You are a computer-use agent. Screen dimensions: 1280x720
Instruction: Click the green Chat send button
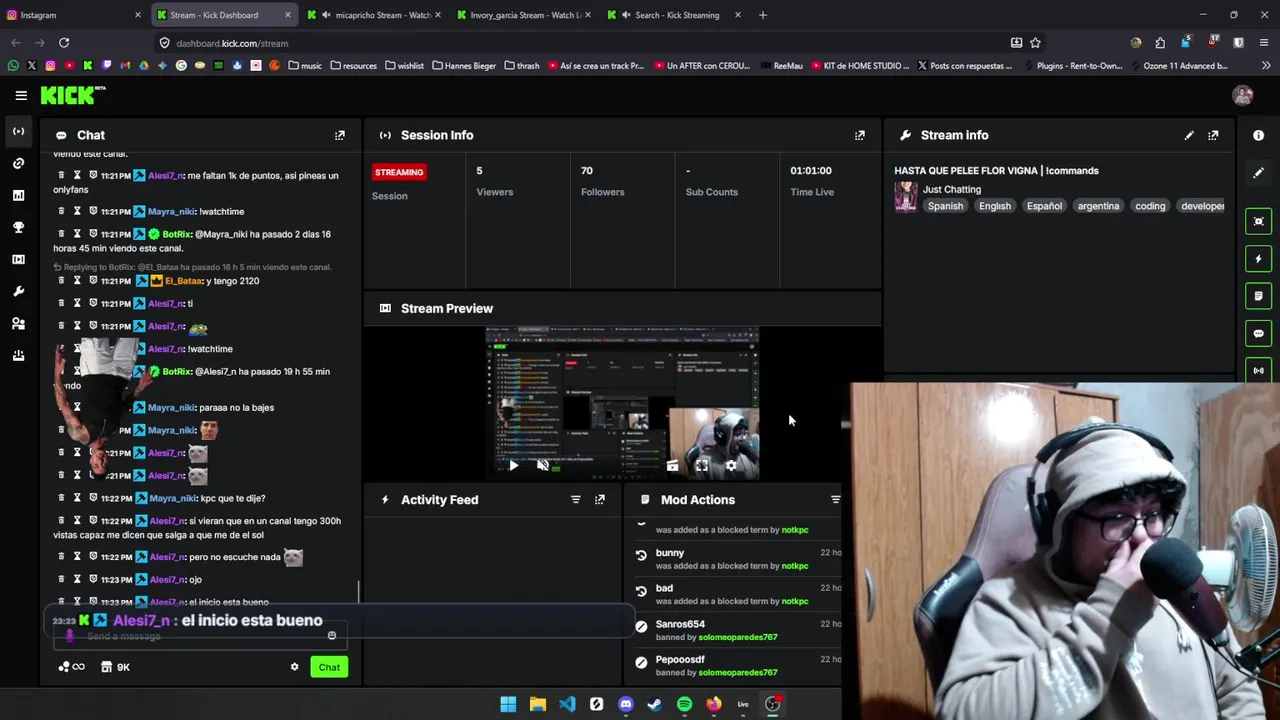(x=329, y=667)
